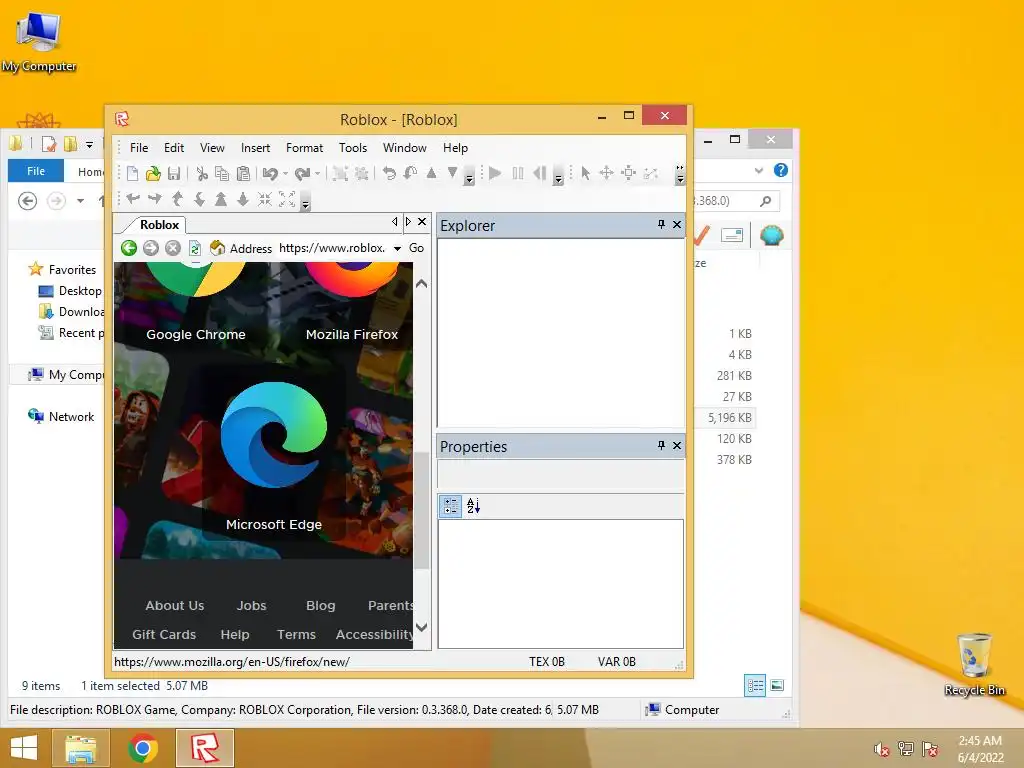The image size is (1024, 768).
Task: Click the blue File tab in File Explorer
Action: coord(36,171)
